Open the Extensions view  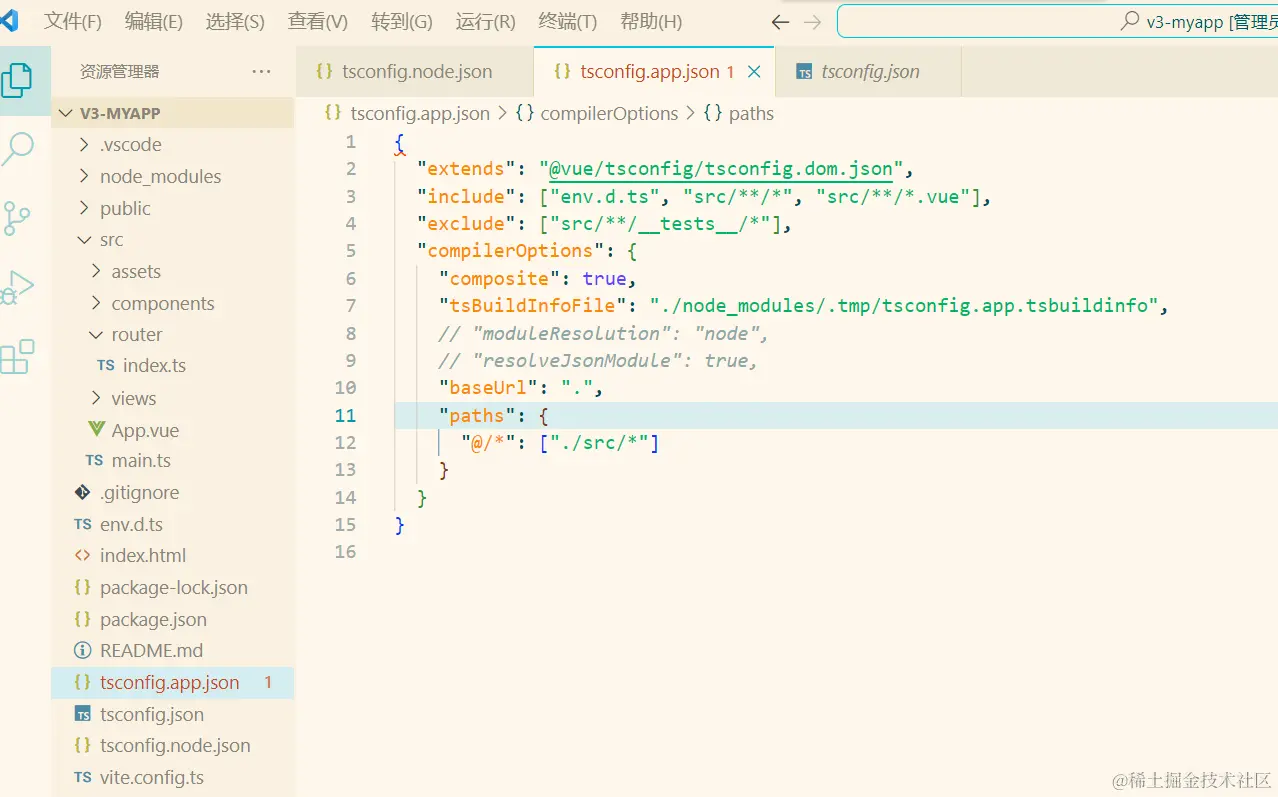click(x=17, y=356)
